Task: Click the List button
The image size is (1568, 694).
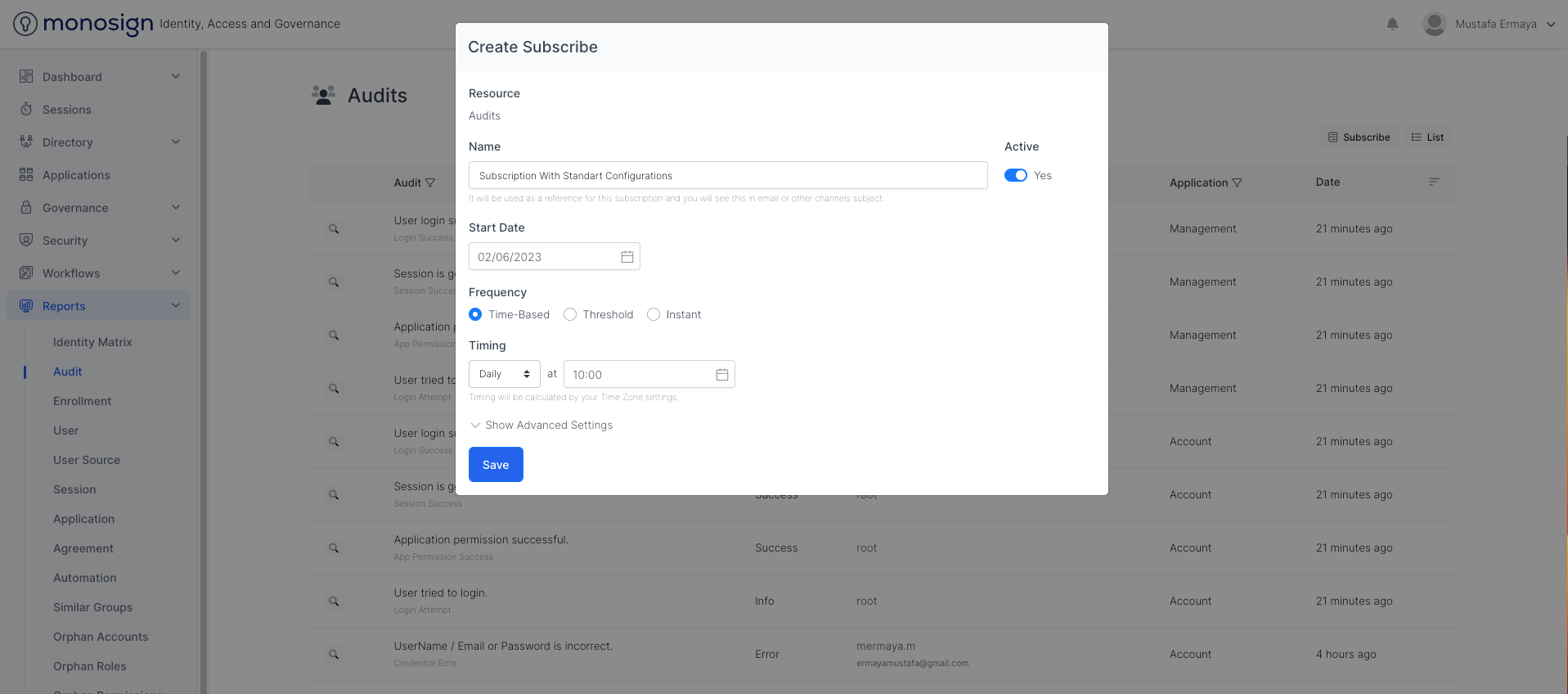Action: coord(1427,137)
